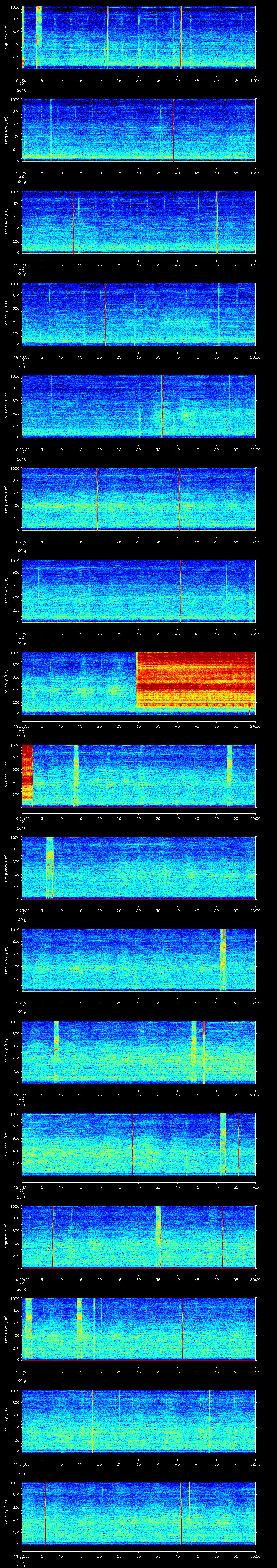The image size is (277, 1568).
Task: Click the red vertical line near 13 s in 19:18 spectrogram
Action: tap(74, 222)
